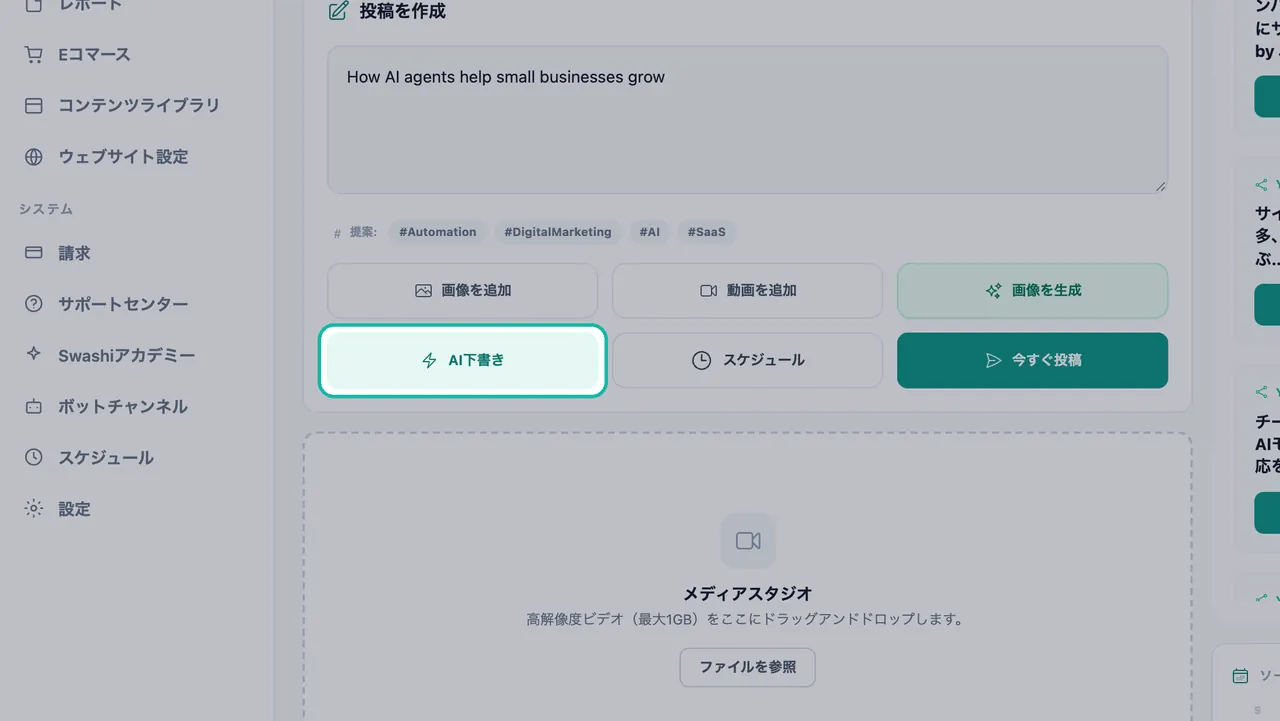Click the スケジュール button in the post composer
Viewport: 1280px width, 721px height.
[747, 360]
